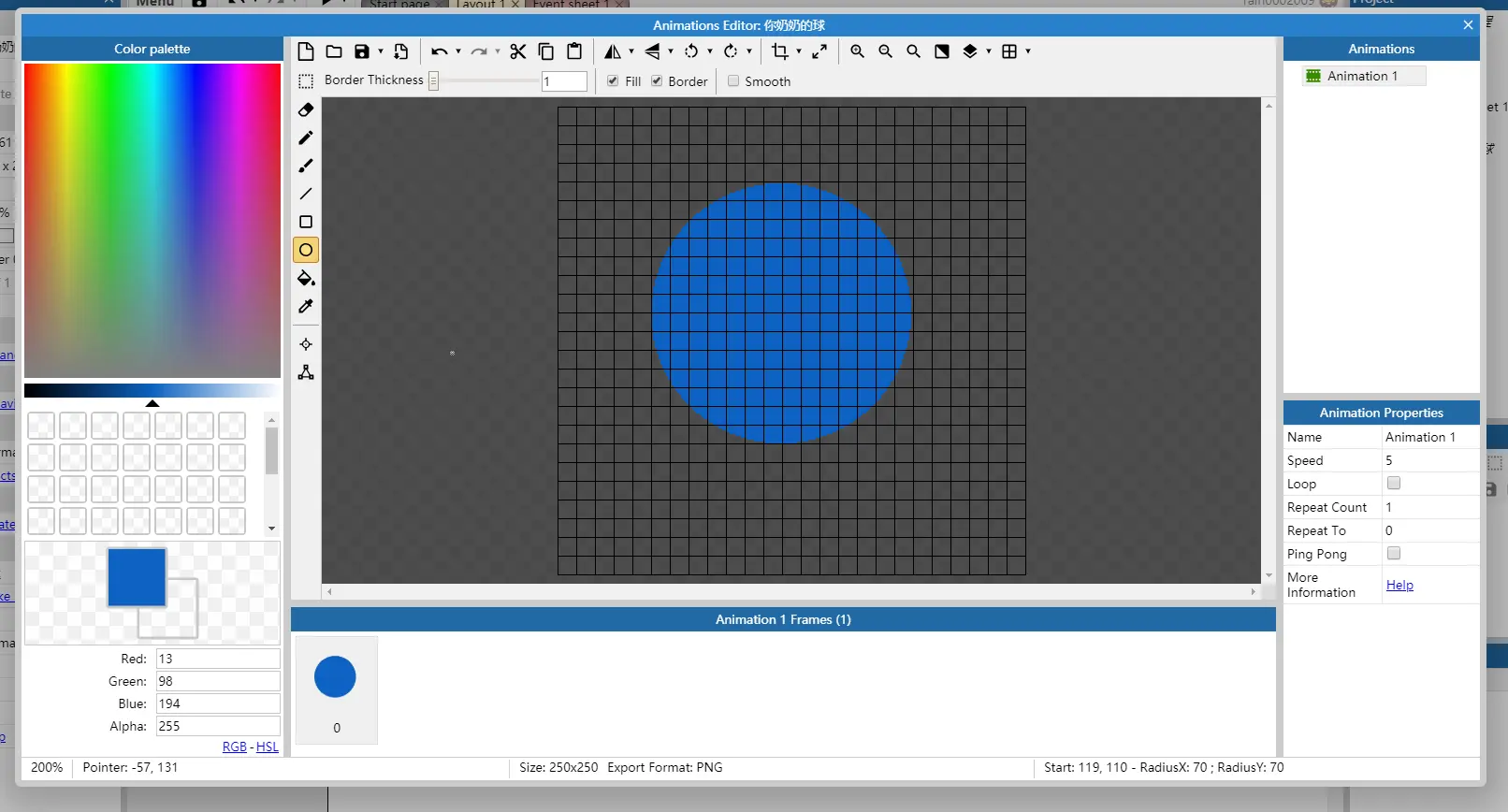
Task: Rotate the image counter-clockwise
Action: tap(691, 51)
